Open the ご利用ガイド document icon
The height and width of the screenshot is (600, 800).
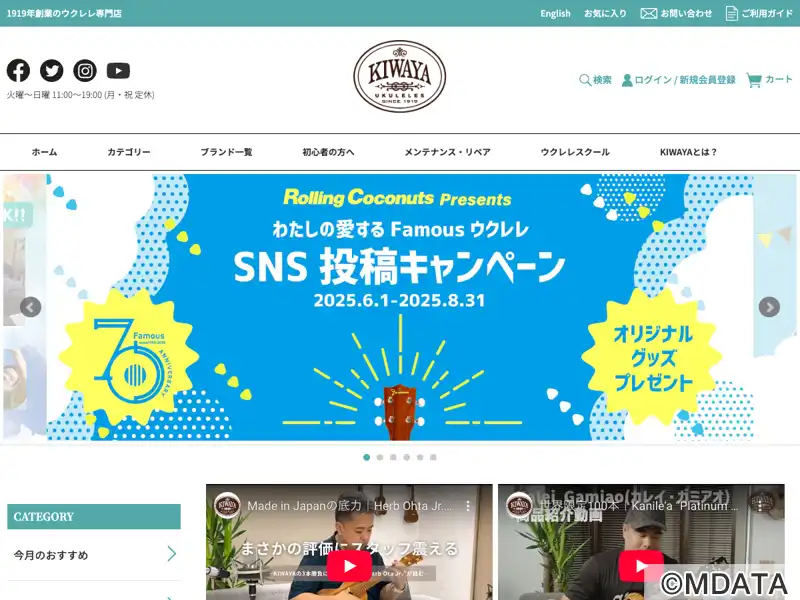tap(732, 13)
